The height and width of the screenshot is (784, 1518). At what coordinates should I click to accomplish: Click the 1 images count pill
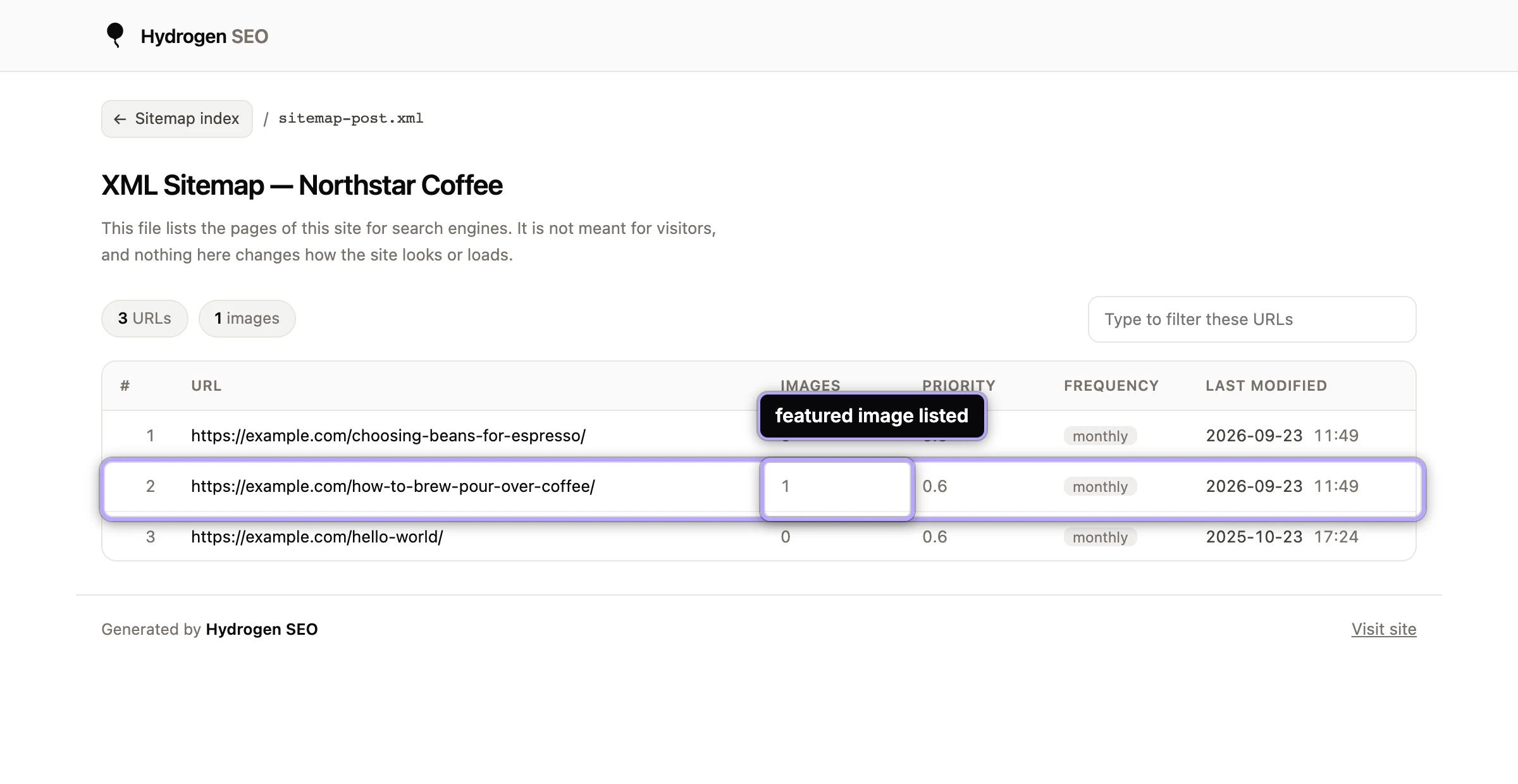(x=247, y=319)
